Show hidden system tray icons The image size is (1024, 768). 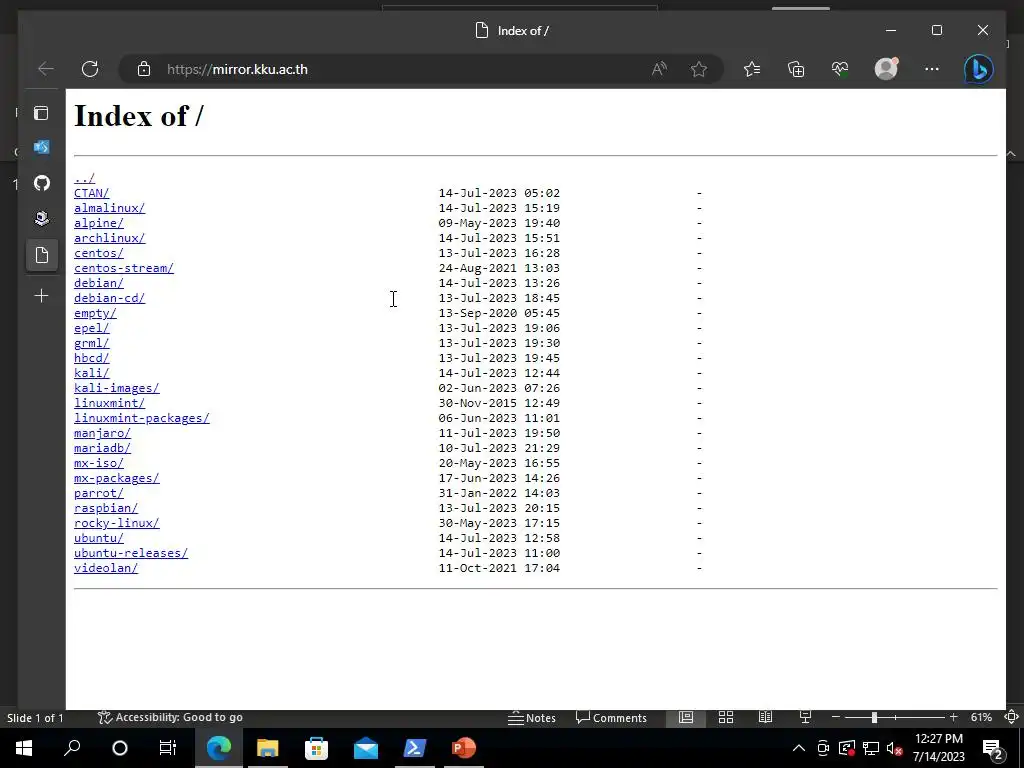coord(798,748)
